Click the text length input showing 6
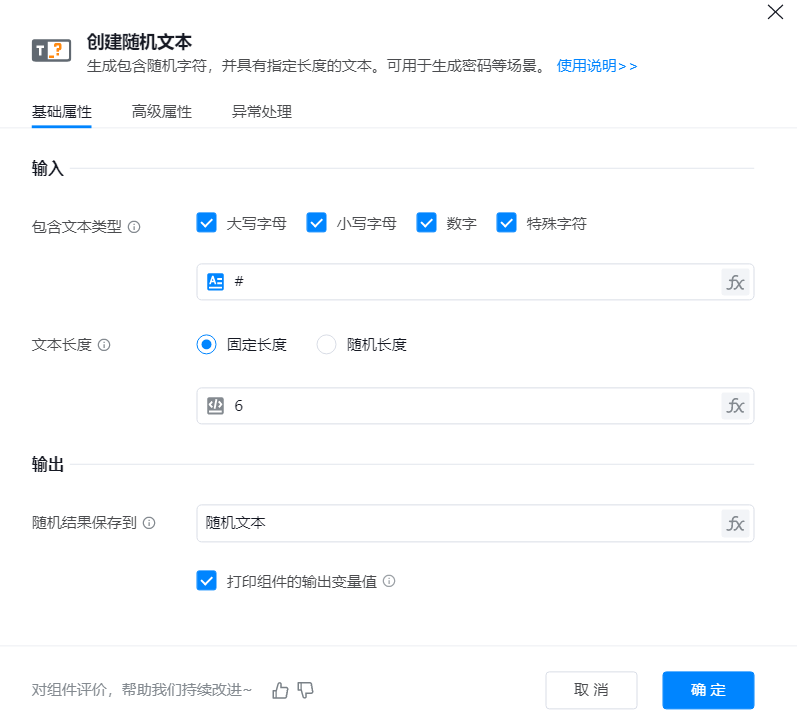Image resolution: width=797 pixels, height=716 pixels. coord(470,406)
